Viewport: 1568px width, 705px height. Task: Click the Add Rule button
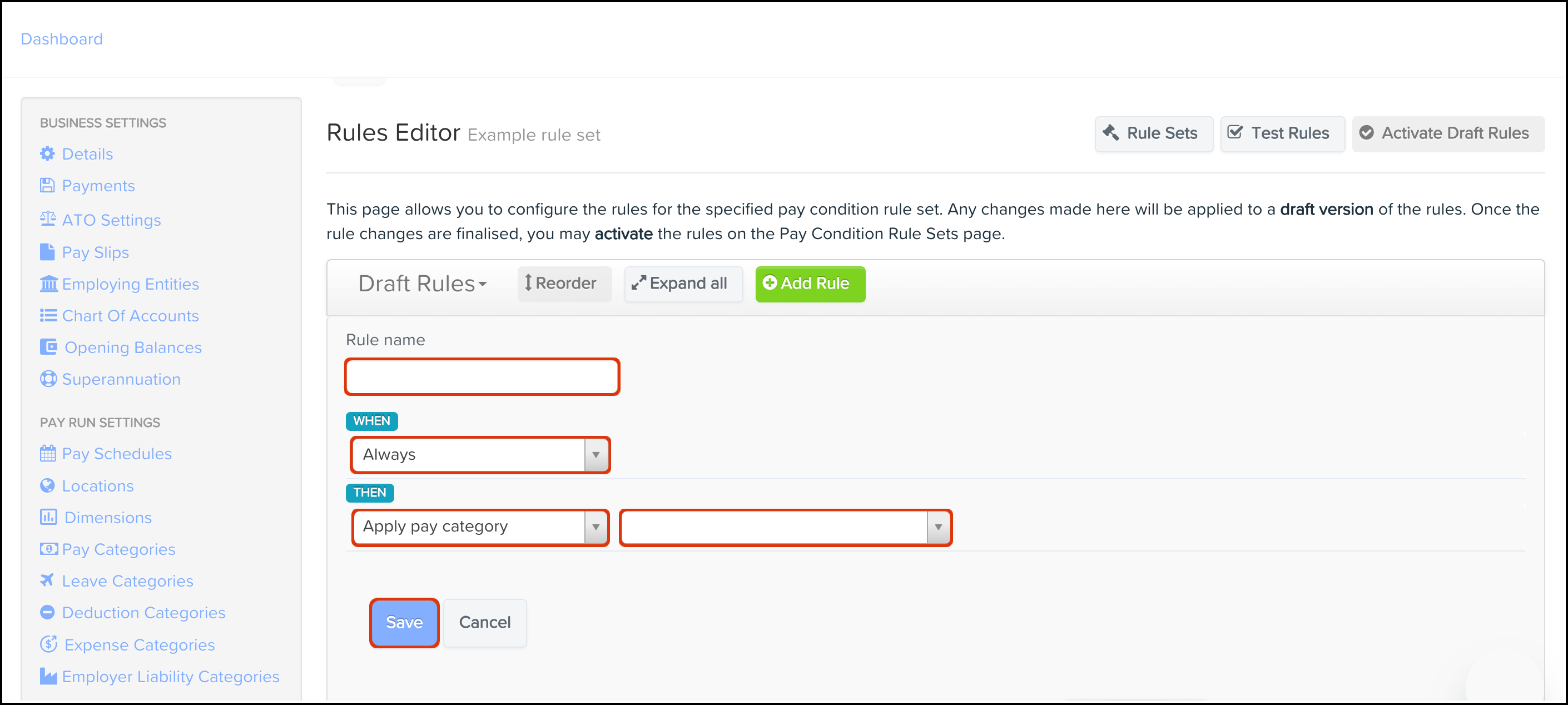pyautogui.click(x=810, y=284)
